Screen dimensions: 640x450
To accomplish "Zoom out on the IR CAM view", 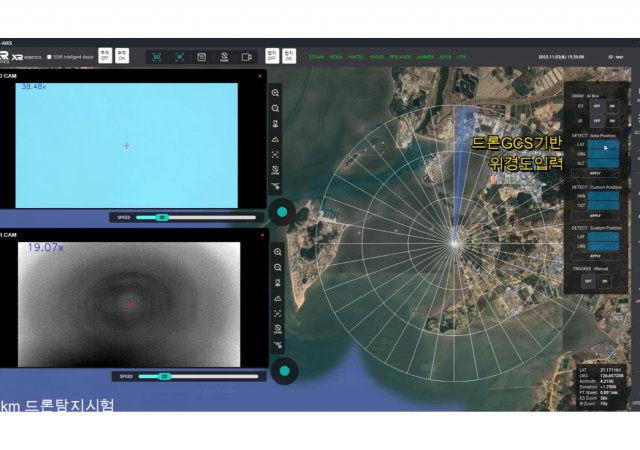I will pos(275,267).
